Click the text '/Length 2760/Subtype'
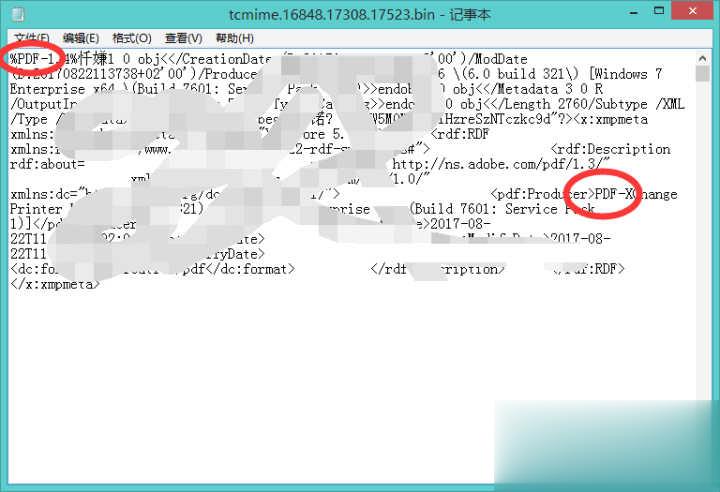 point(575,104)
